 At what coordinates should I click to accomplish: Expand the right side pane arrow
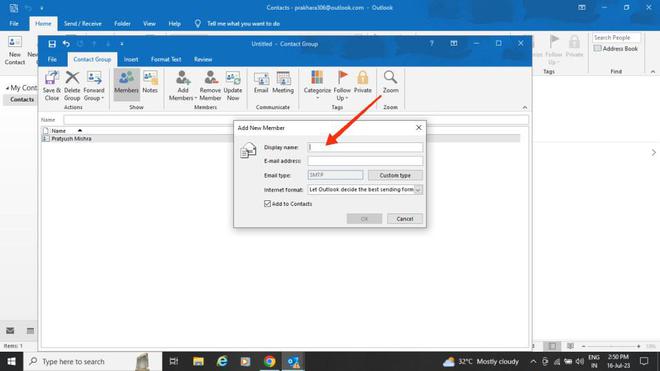(x=653, y=152)
